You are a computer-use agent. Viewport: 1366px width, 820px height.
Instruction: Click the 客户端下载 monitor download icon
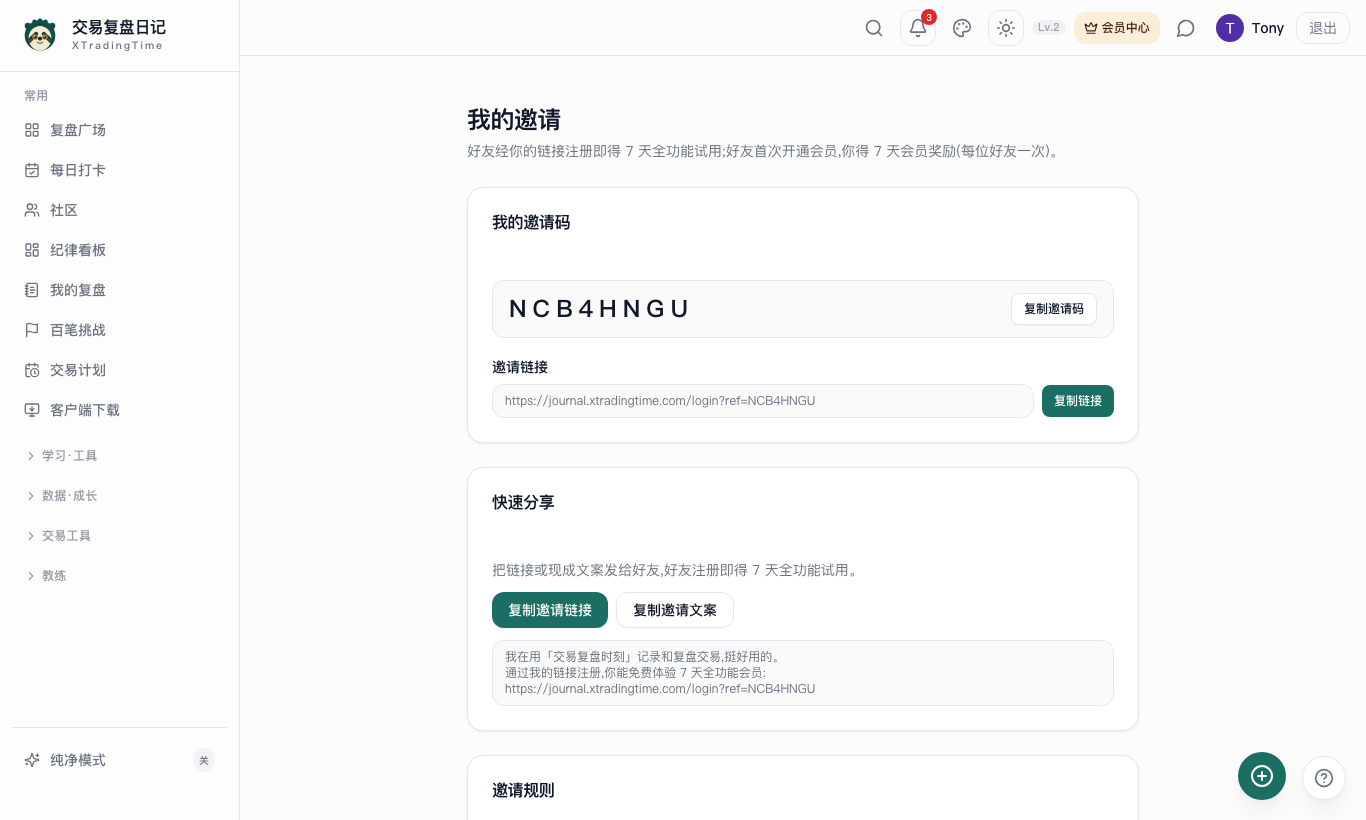32,410
